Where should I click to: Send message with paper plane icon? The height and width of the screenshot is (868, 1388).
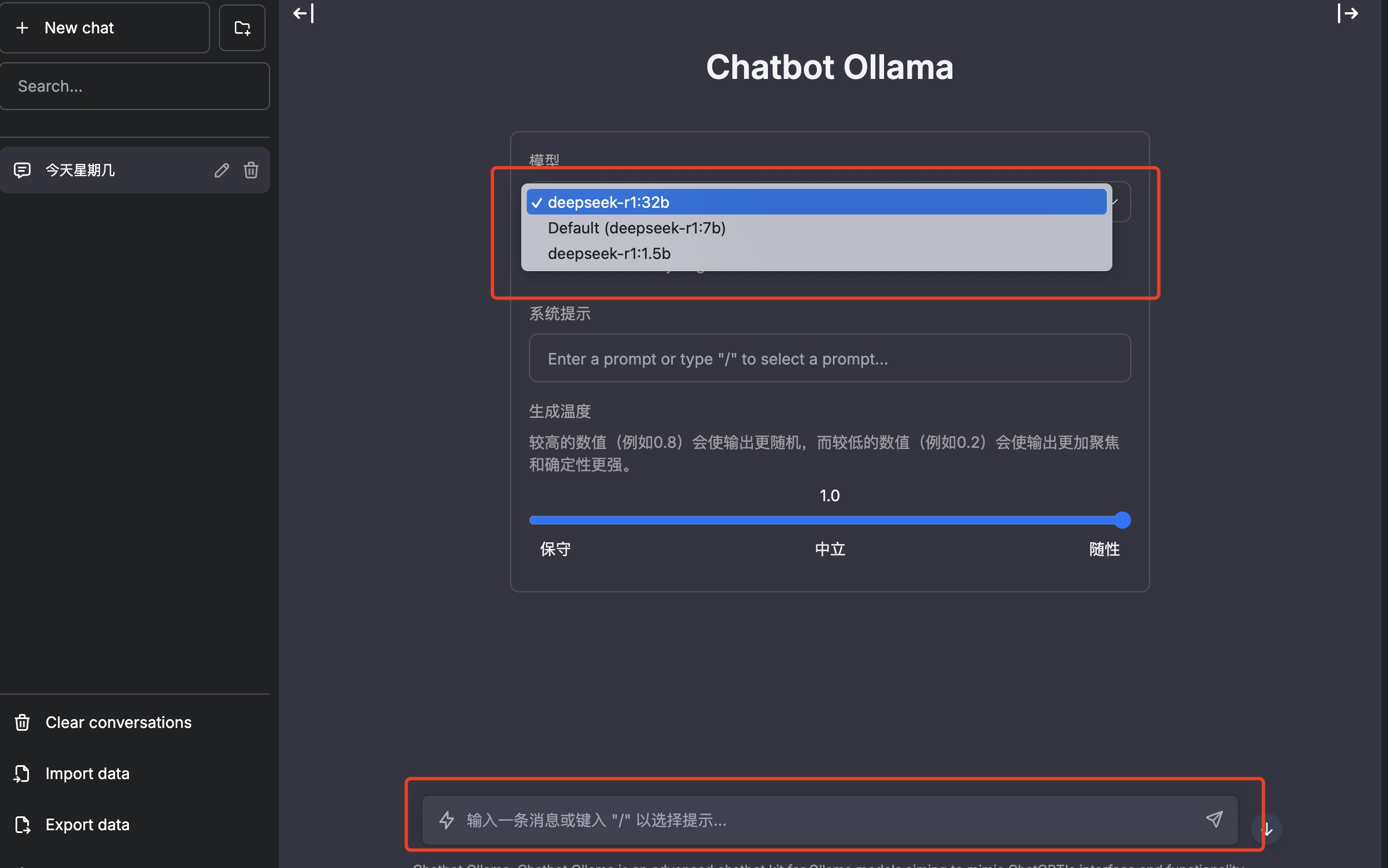point(1214,819)
